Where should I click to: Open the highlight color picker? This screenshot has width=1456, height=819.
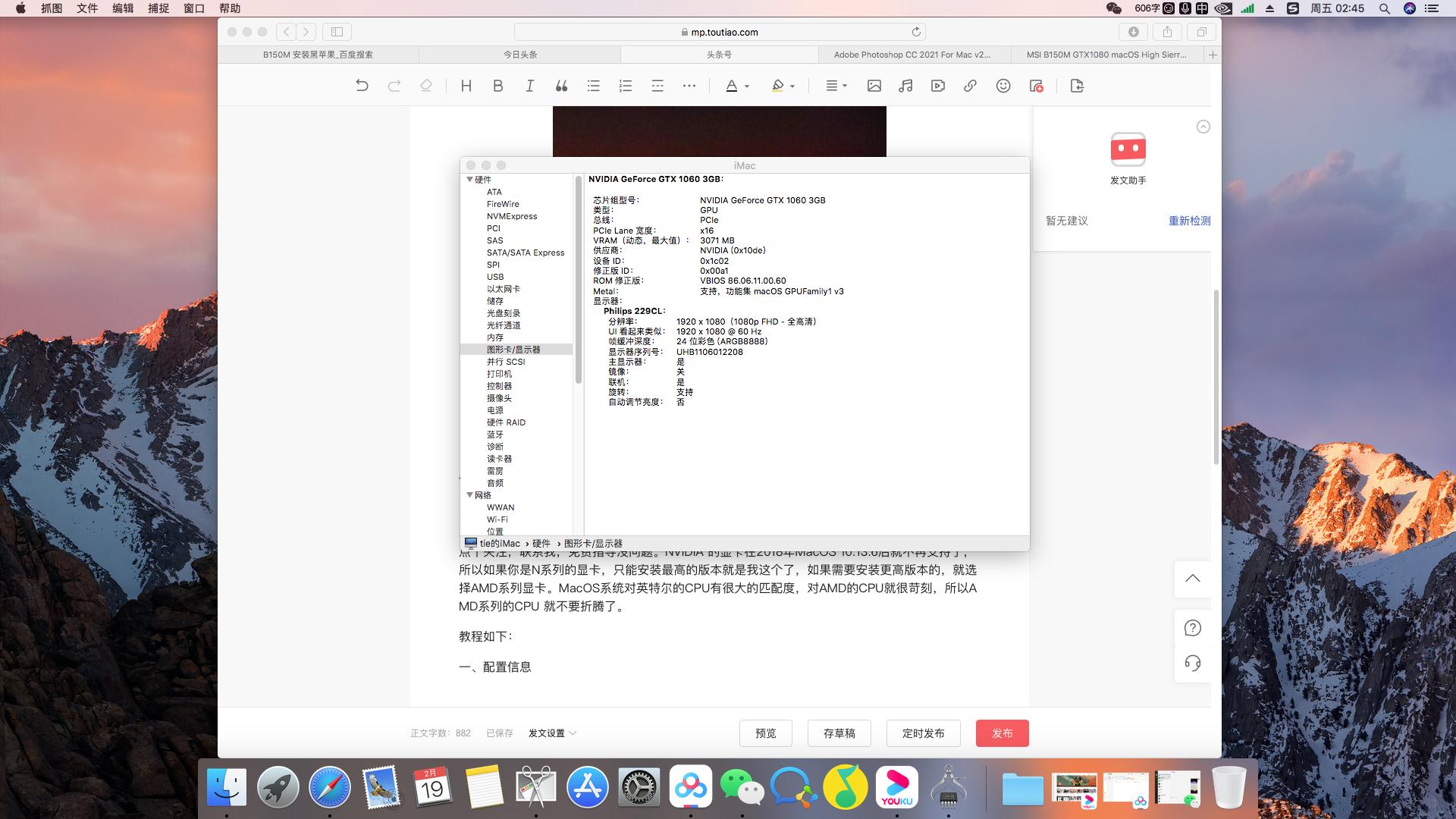coord(781,86)
